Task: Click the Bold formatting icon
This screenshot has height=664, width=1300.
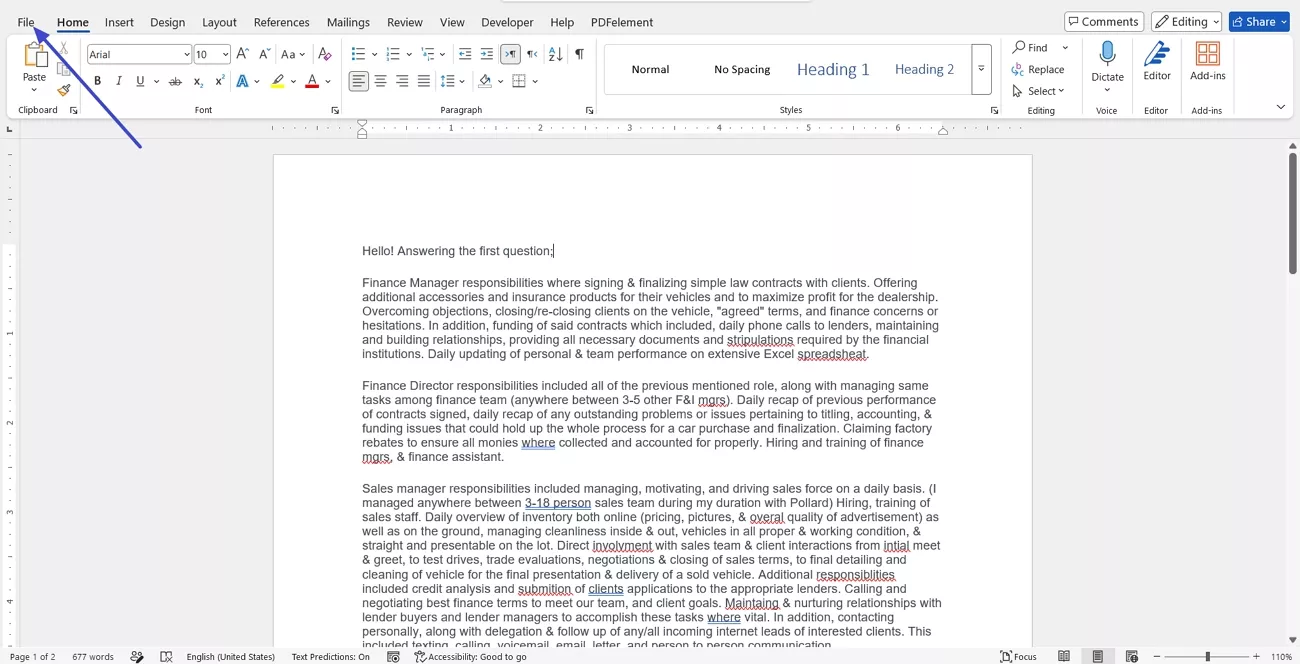Action: [97, 81]
